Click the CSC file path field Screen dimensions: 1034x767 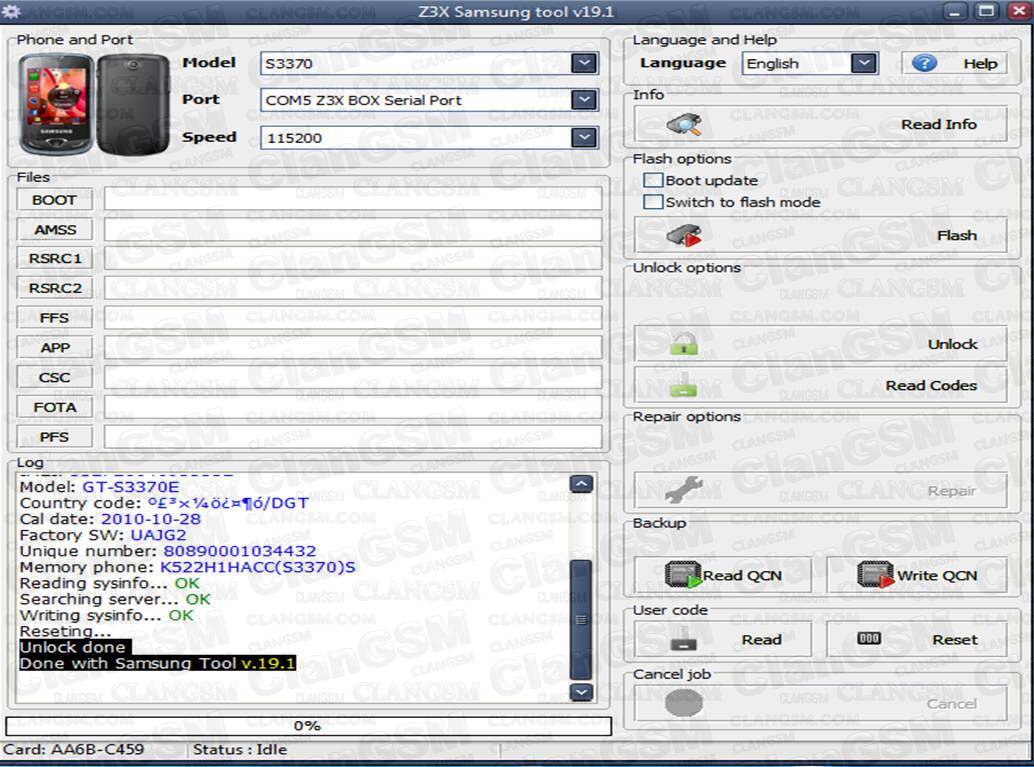[x=353, y=377]
